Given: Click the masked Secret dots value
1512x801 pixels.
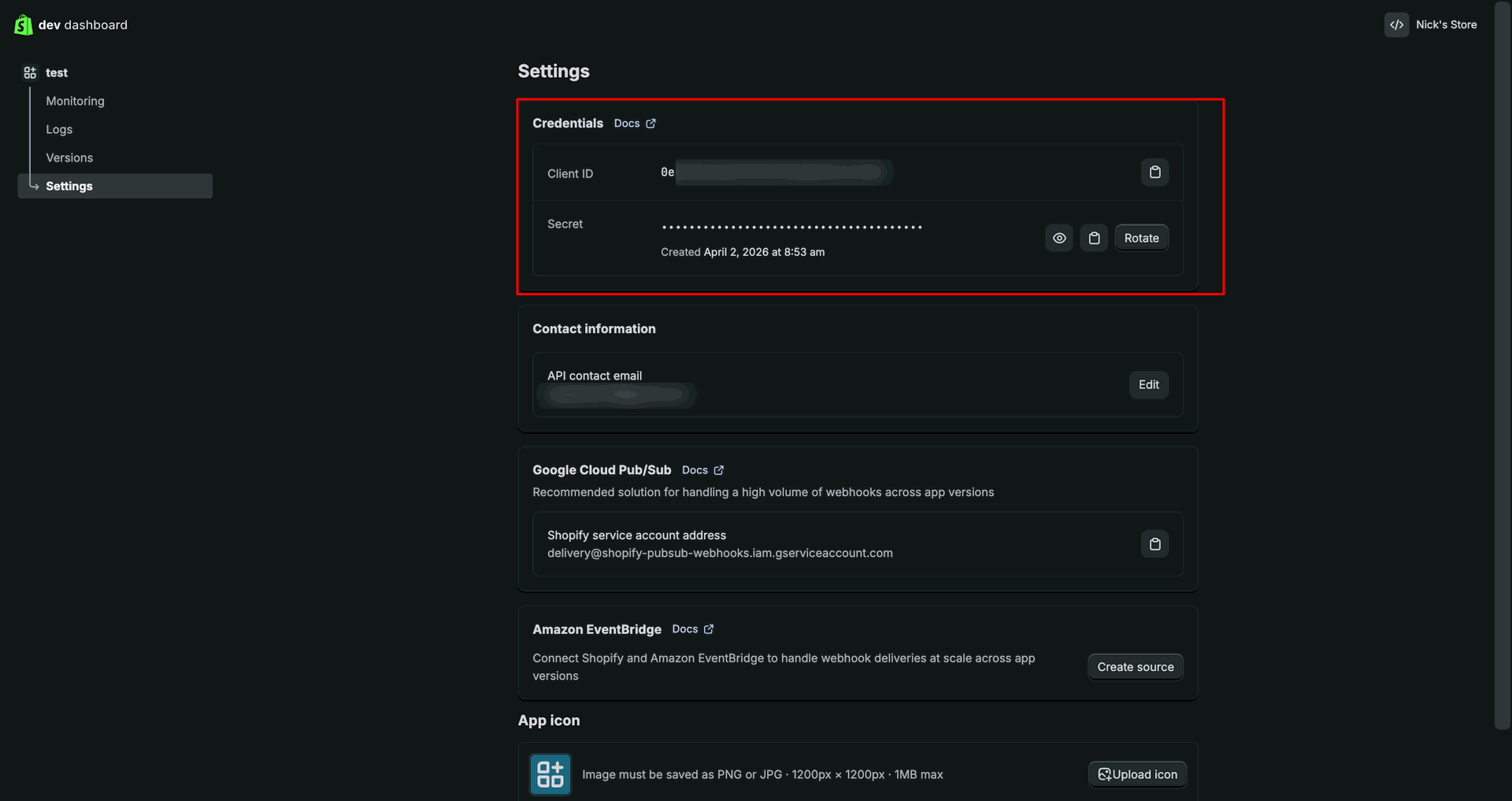Looking at the screenshot, I should point(791,227).
